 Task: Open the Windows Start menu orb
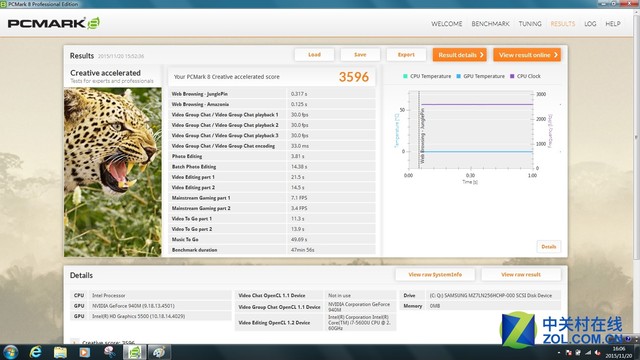tap(10, 352)
